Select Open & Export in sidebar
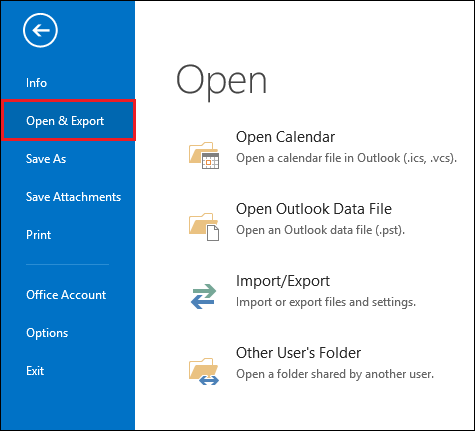 tap(68, 120)
